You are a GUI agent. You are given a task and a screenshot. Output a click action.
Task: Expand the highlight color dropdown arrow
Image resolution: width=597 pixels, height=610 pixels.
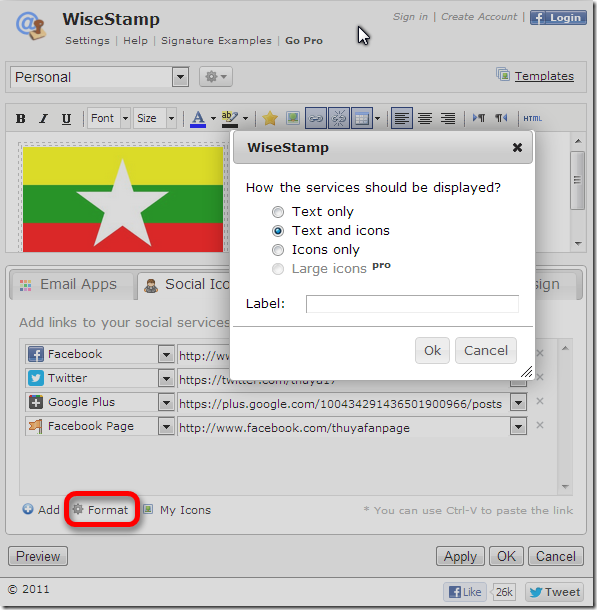point(245,119)
